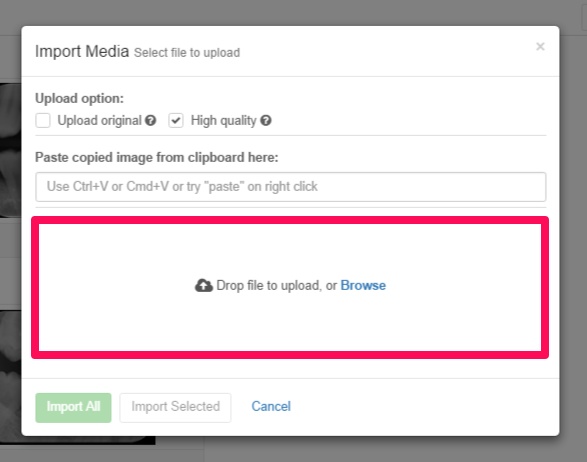
Task: Select the lower x-ray thumbnail behind dialog
Action: 10,374
